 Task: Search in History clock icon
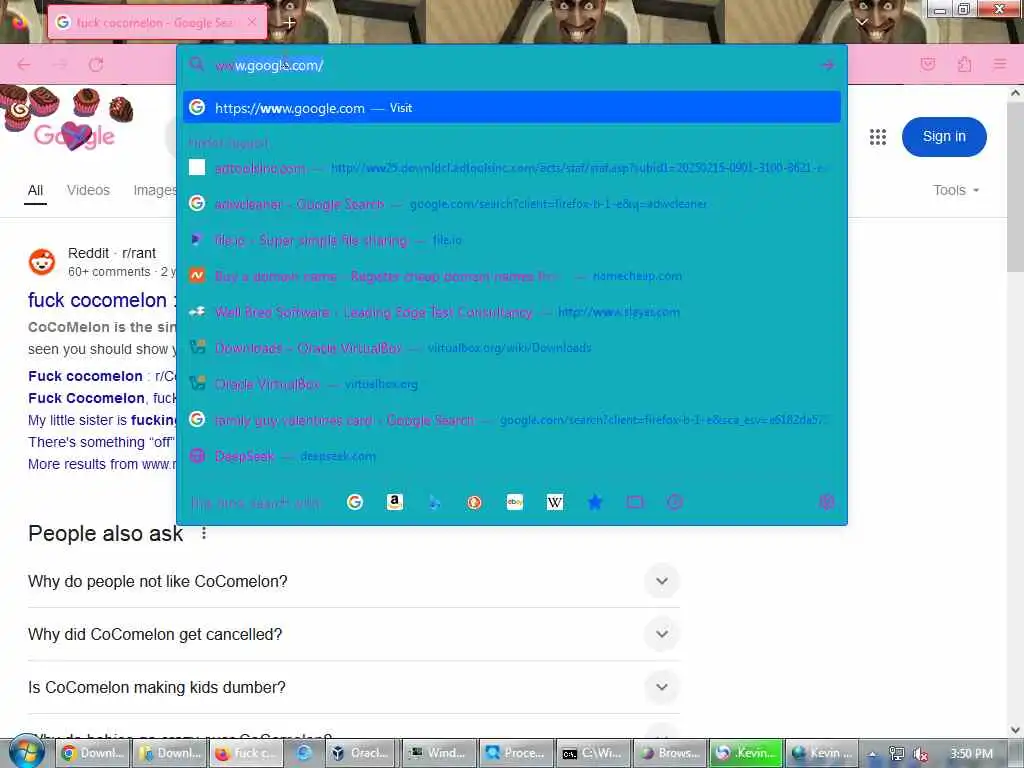tap(675, 502)
